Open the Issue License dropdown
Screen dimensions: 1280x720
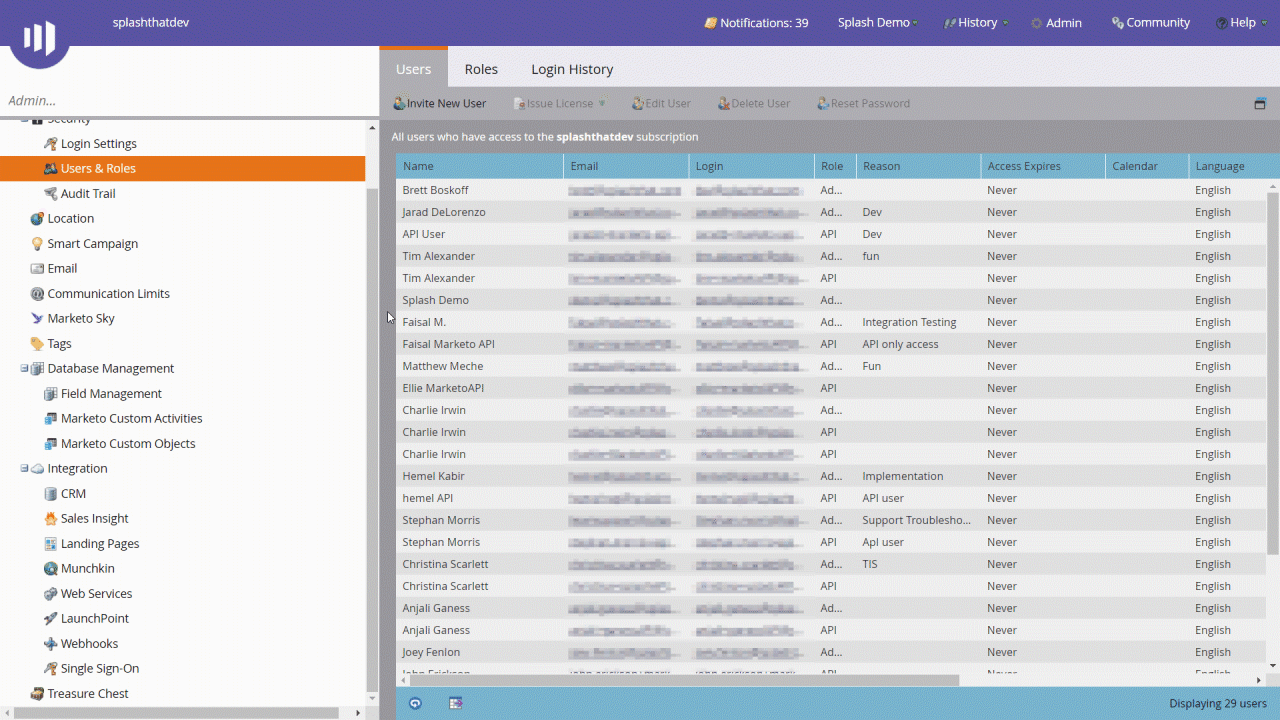click(x=559, y=104)
